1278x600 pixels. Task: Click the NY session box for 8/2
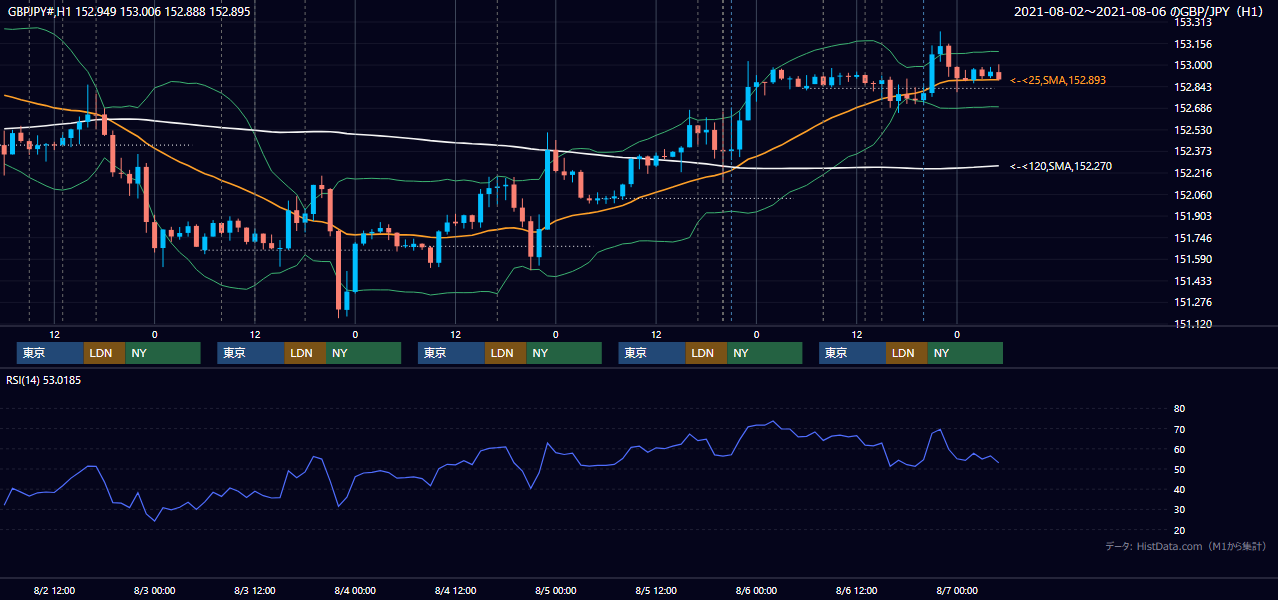coord(163,353)
